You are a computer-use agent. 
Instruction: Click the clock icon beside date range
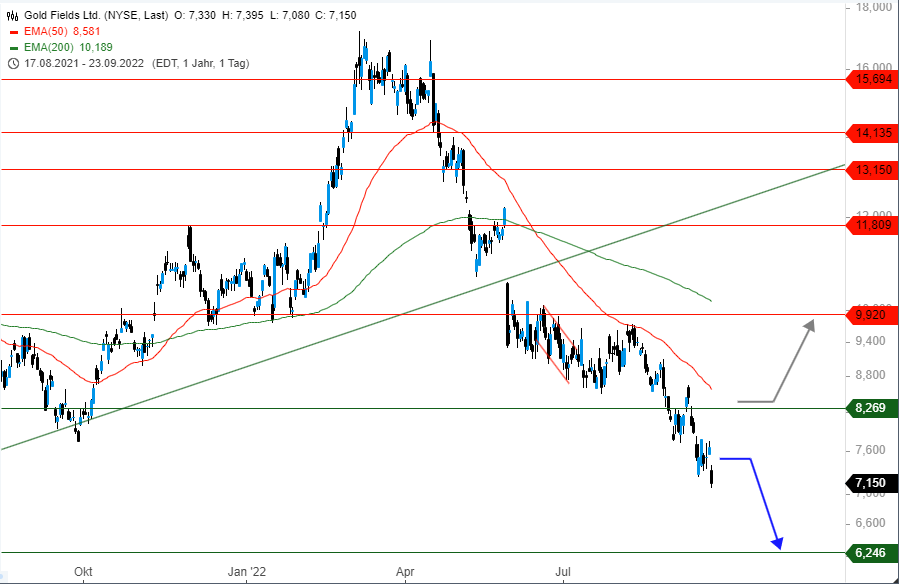pos(12,64)
